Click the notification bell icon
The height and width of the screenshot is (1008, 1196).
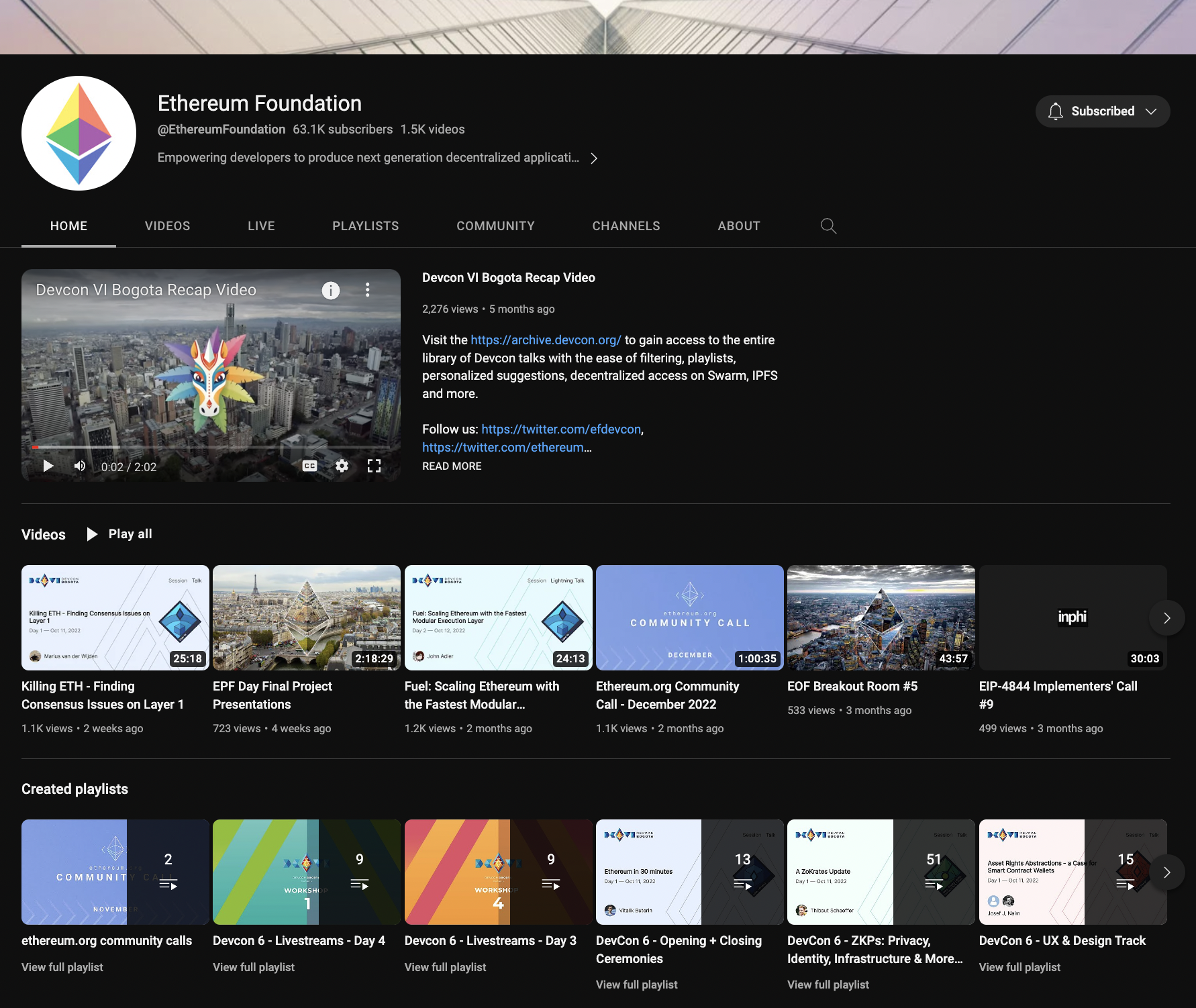[x=1055, y=111]
